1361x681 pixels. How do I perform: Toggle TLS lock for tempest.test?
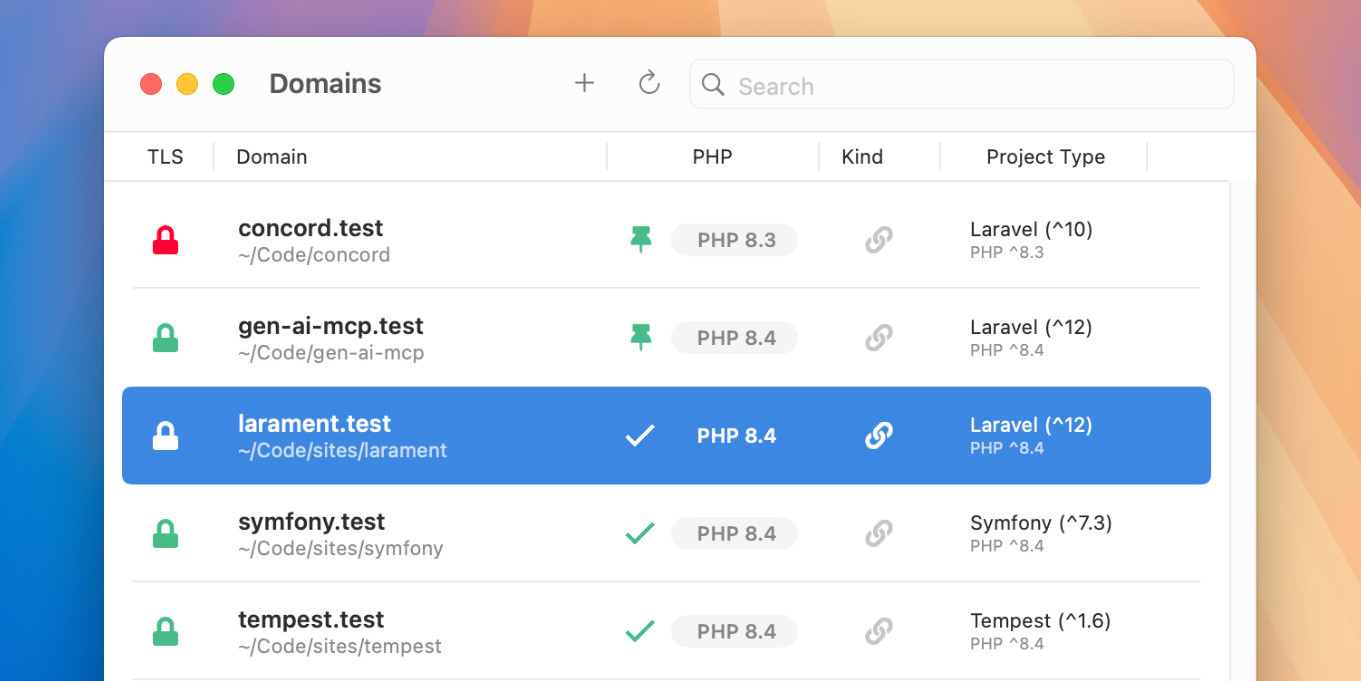[x=165, y=632]
